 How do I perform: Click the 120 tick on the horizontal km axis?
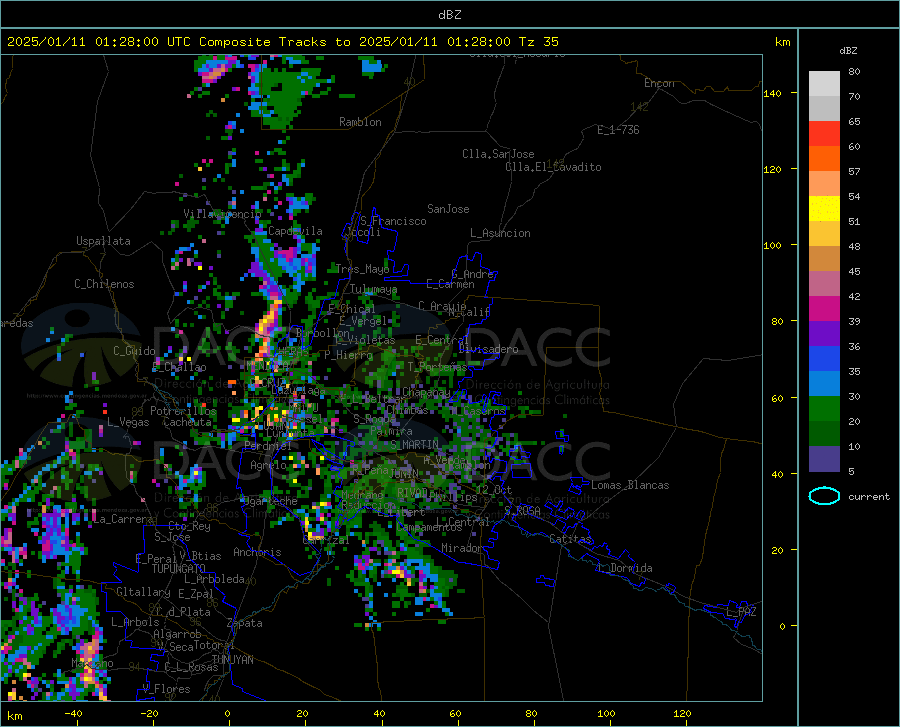click(x=682, y=713)
